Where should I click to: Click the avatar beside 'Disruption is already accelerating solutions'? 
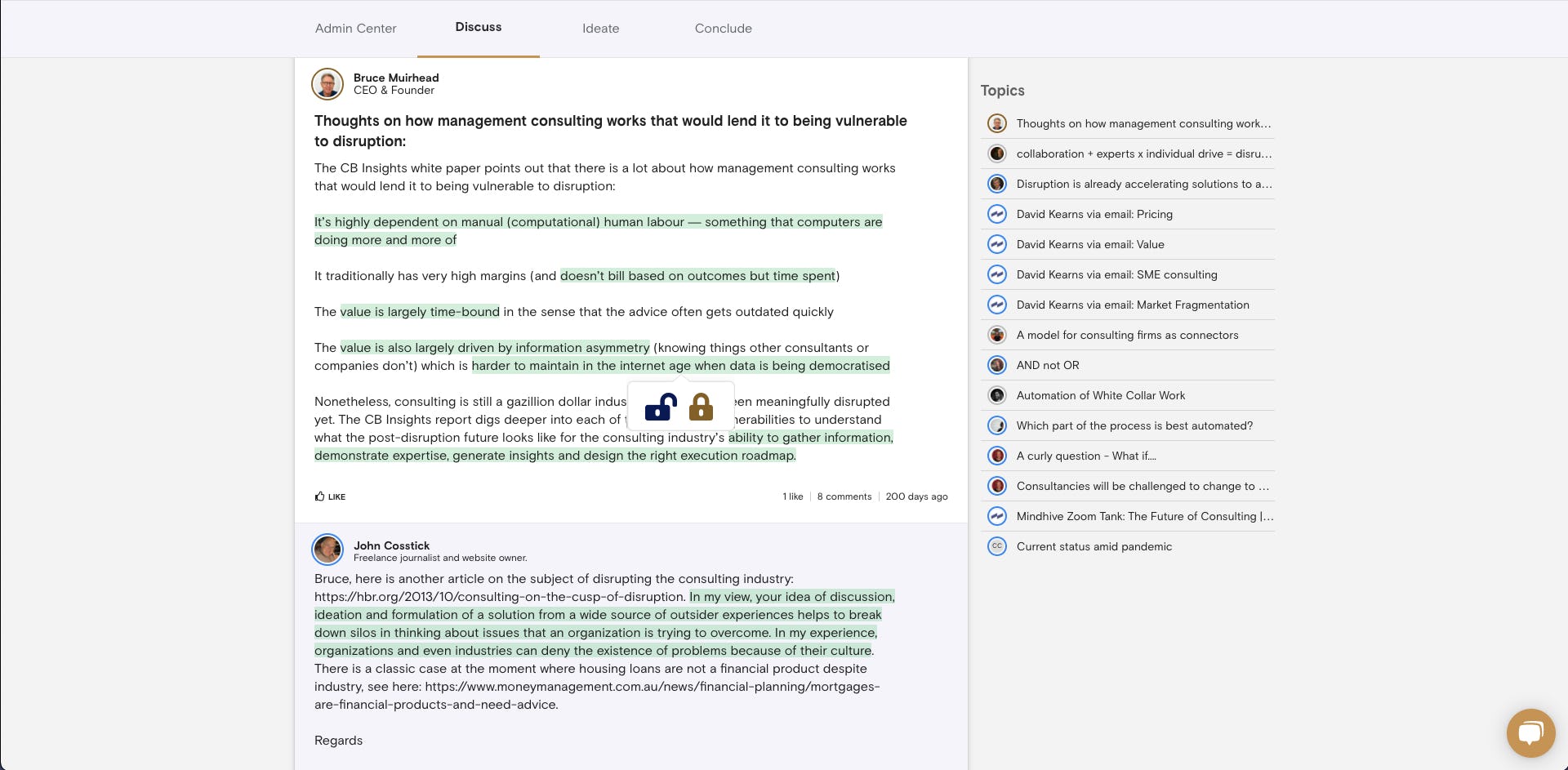click(997, 184)
